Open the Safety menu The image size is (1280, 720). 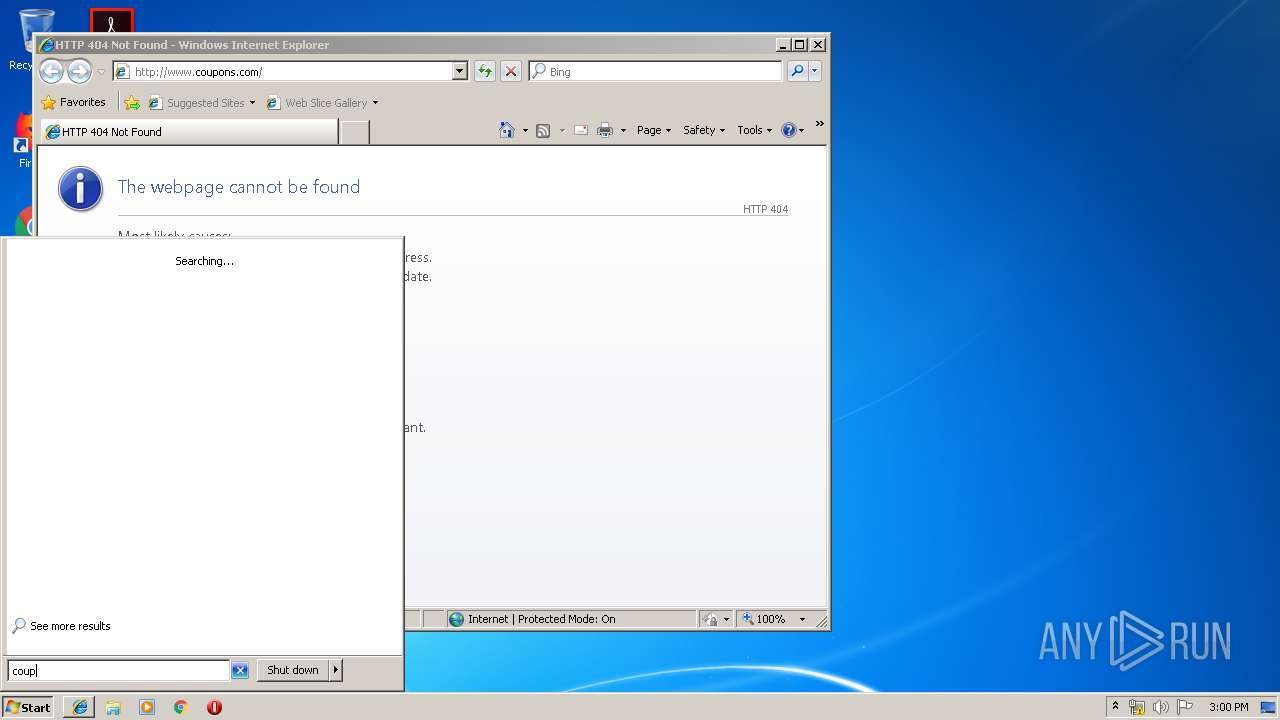point(704,130)
